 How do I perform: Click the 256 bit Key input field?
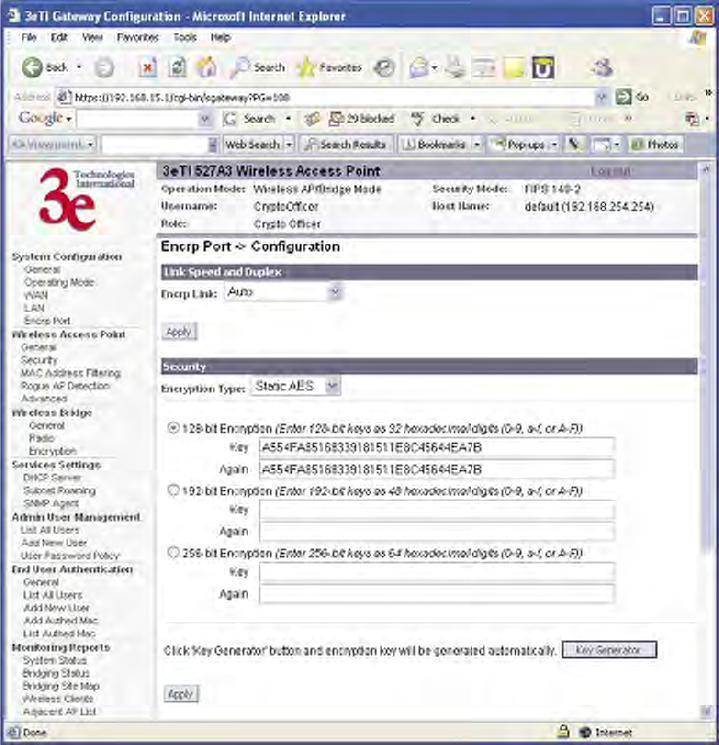point(437,572)
